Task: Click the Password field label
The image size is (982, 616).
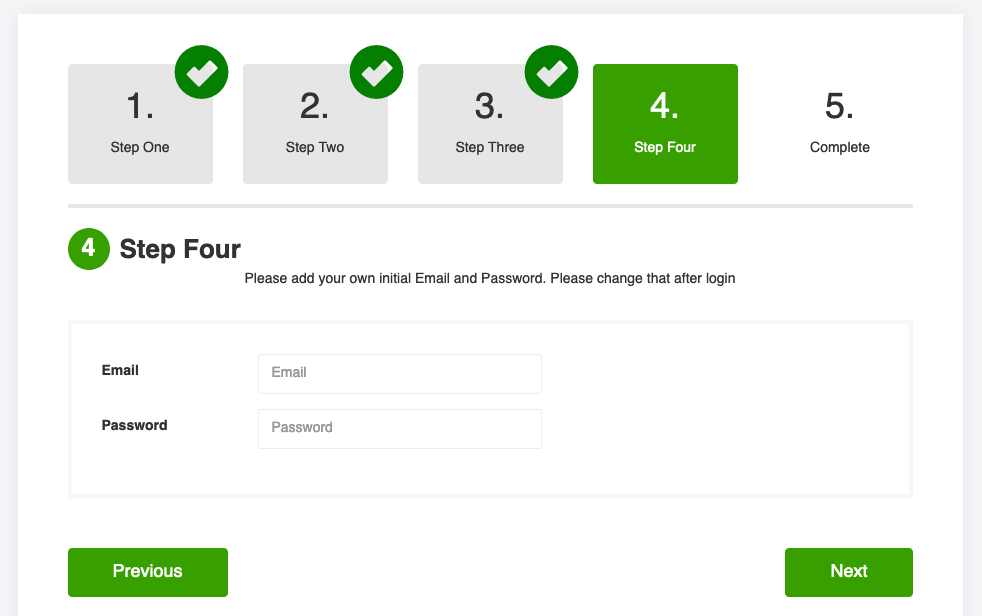Action: coord(134,425)
